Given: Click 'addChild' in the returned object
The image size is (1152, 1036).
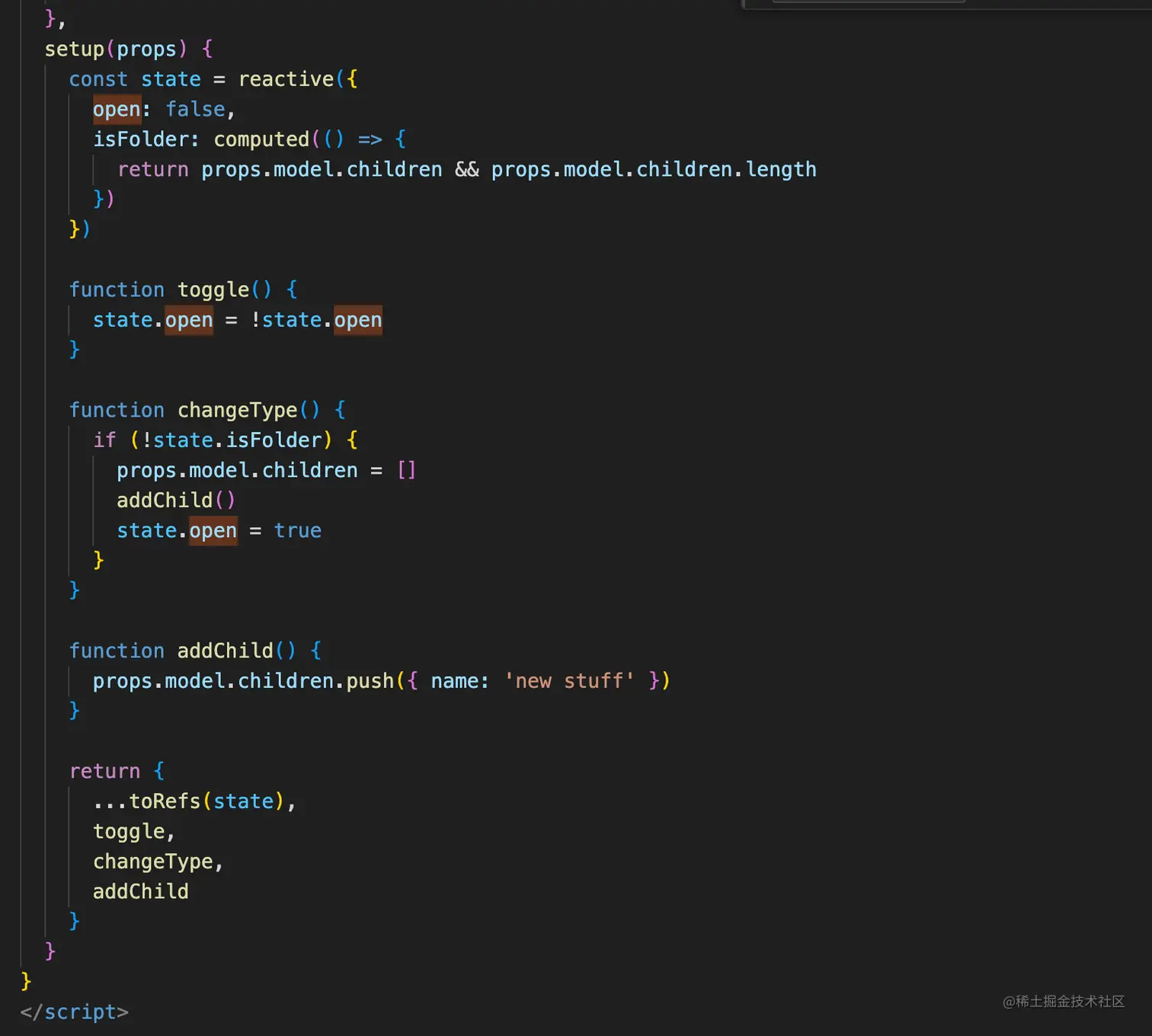Looking at the screenshot, I should (x=141, y=892).
